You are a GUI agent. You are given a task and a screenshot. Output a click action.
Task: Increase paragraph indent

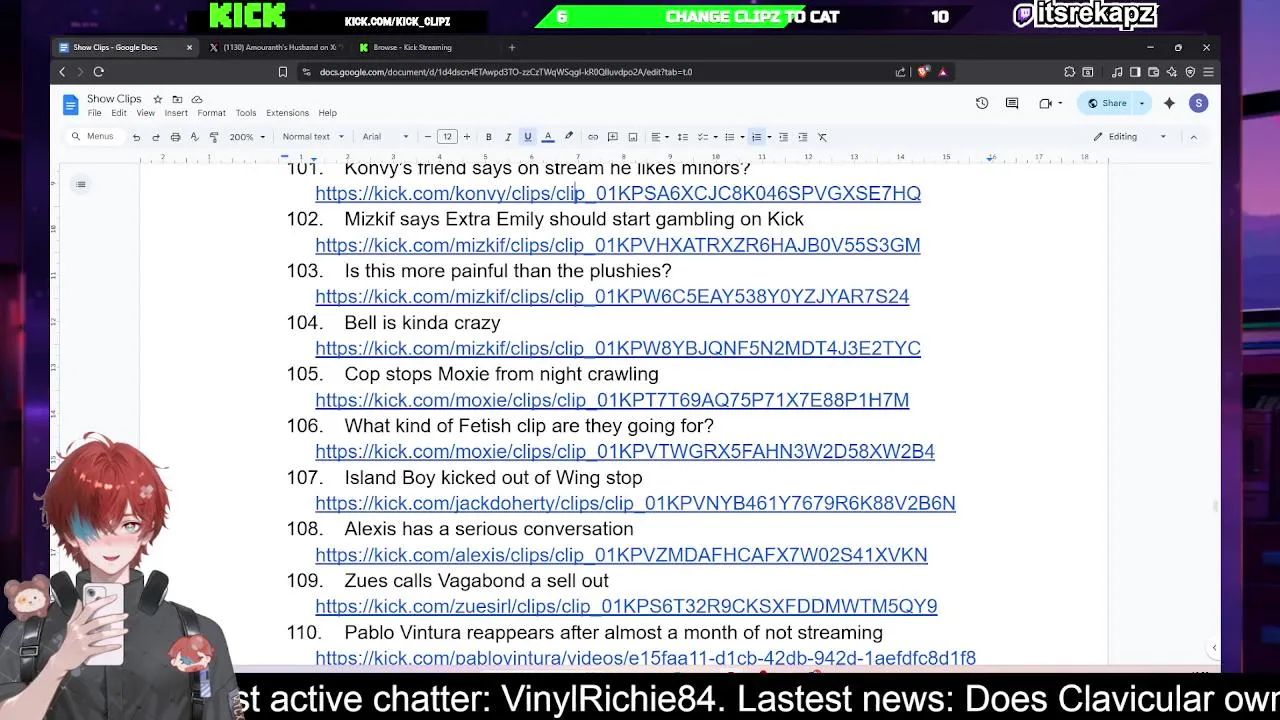tap(802, 137)
